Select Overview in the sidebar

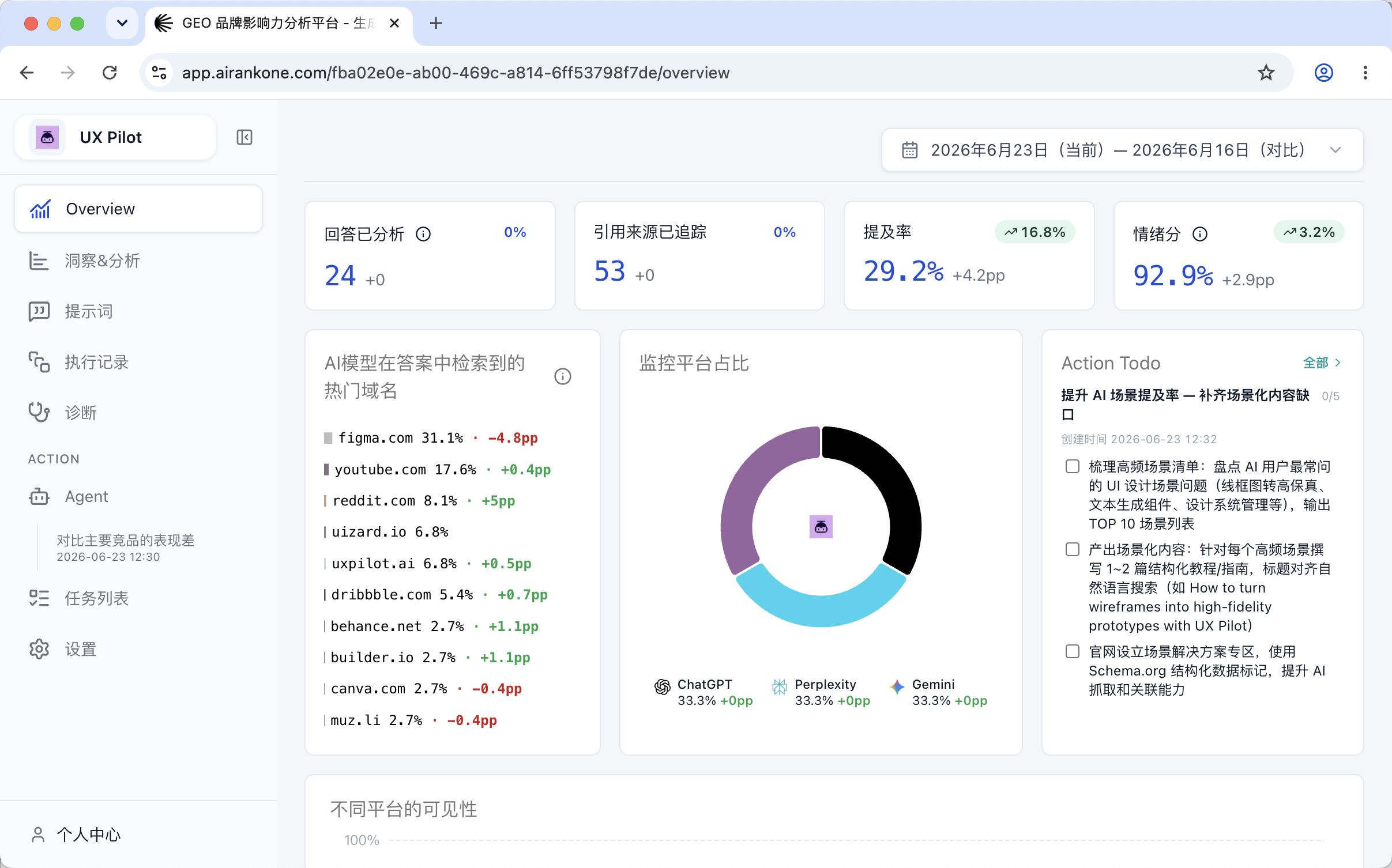coord(138,209)
